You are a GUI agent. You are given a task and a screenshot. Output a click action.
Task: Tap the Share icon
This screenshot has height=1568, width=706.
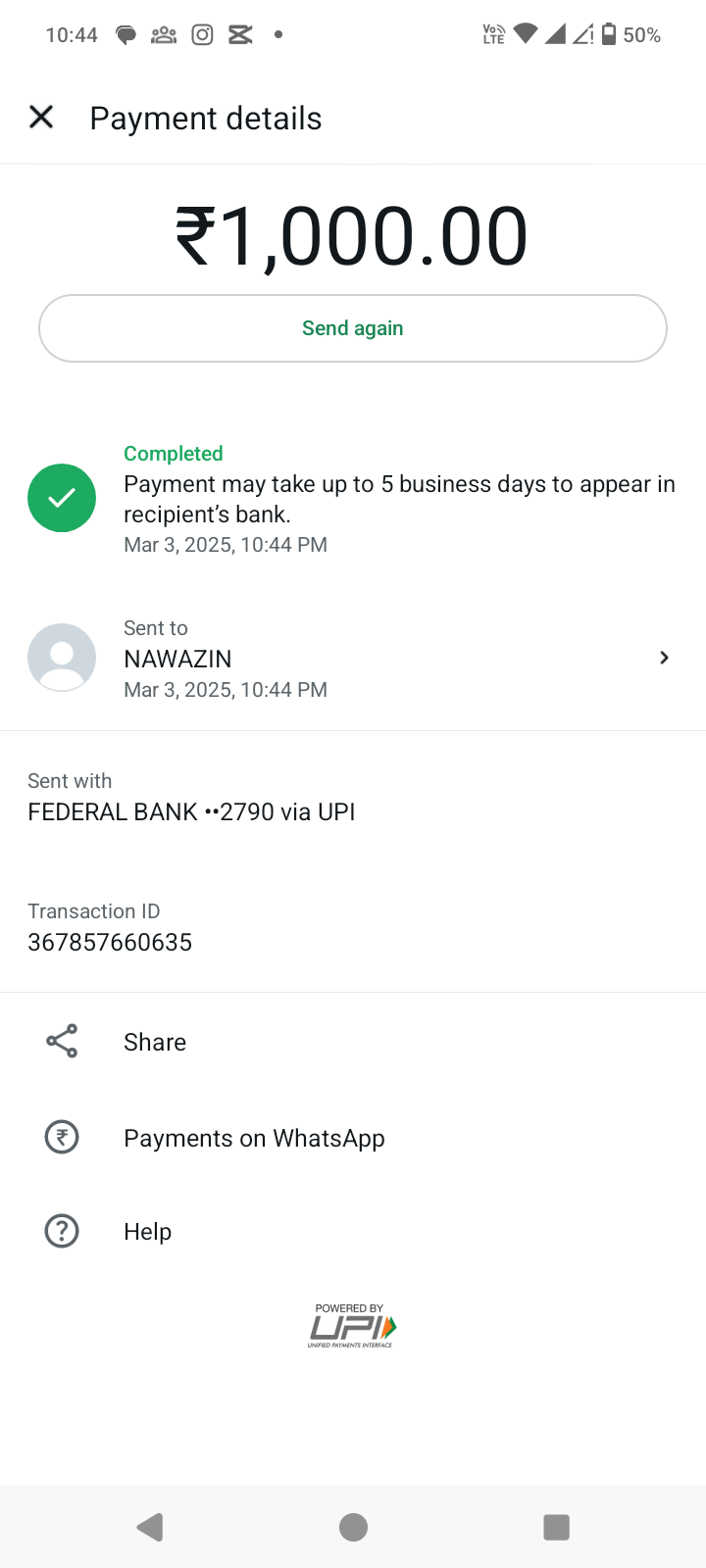[x=62, y=1042]
